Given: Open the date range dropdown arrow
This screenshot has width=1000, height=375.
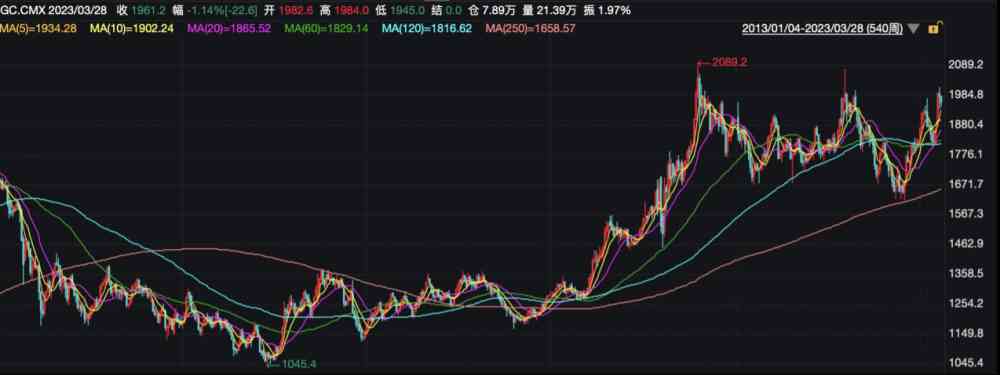Looking at the screenshot, I should [914, 29].
